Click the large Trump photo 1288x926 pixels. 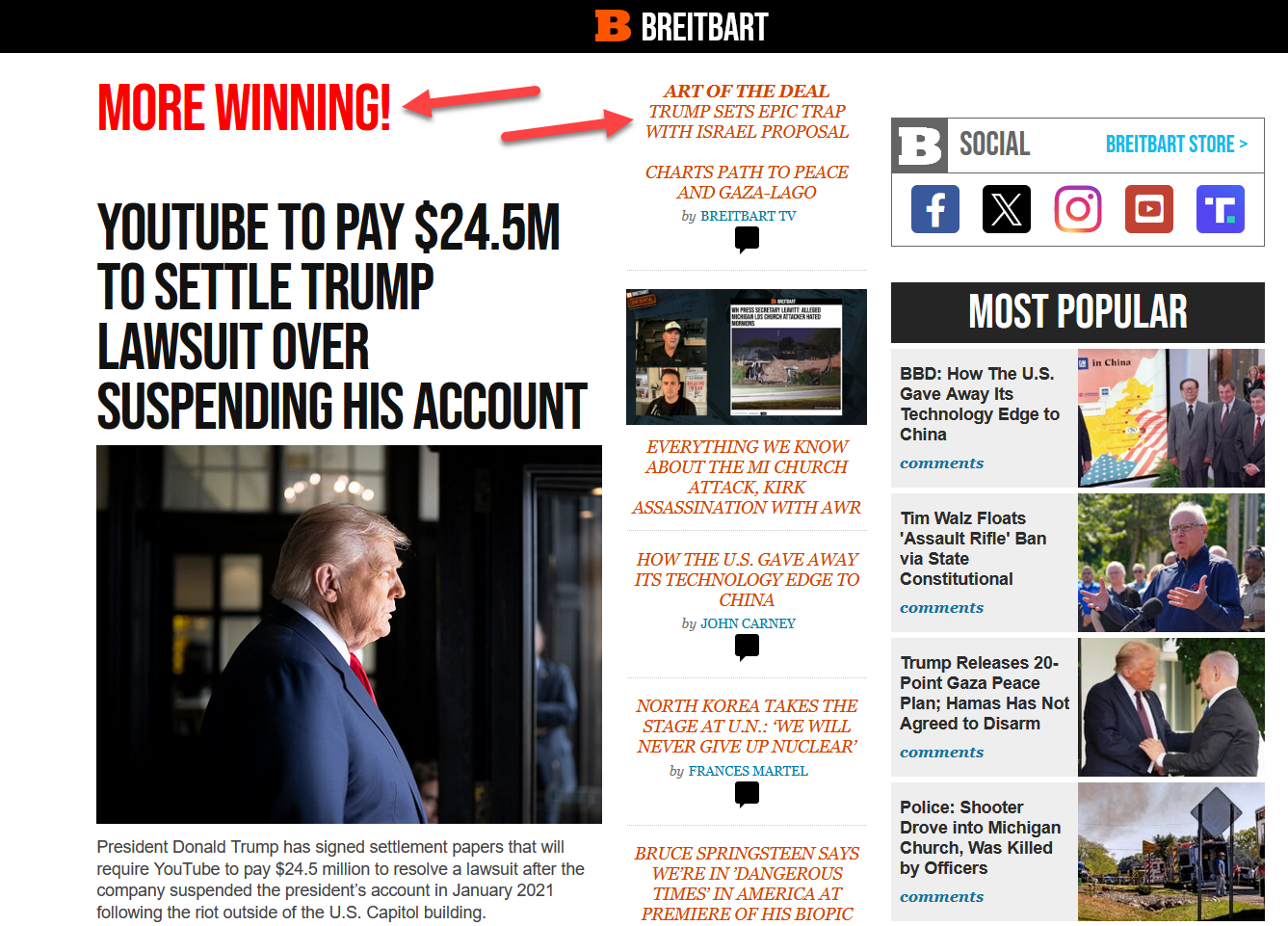(349, 634)
